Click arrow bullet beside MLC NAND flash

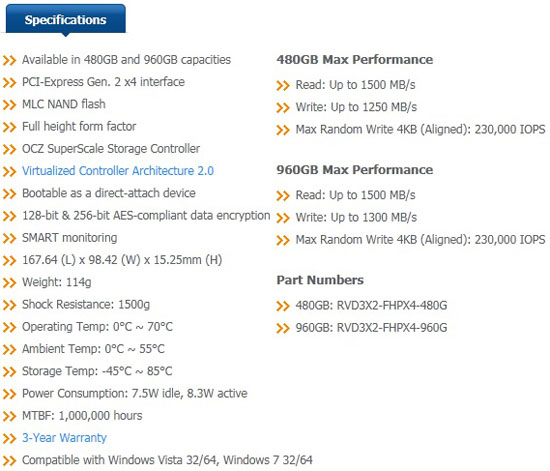tap(9, 105)
